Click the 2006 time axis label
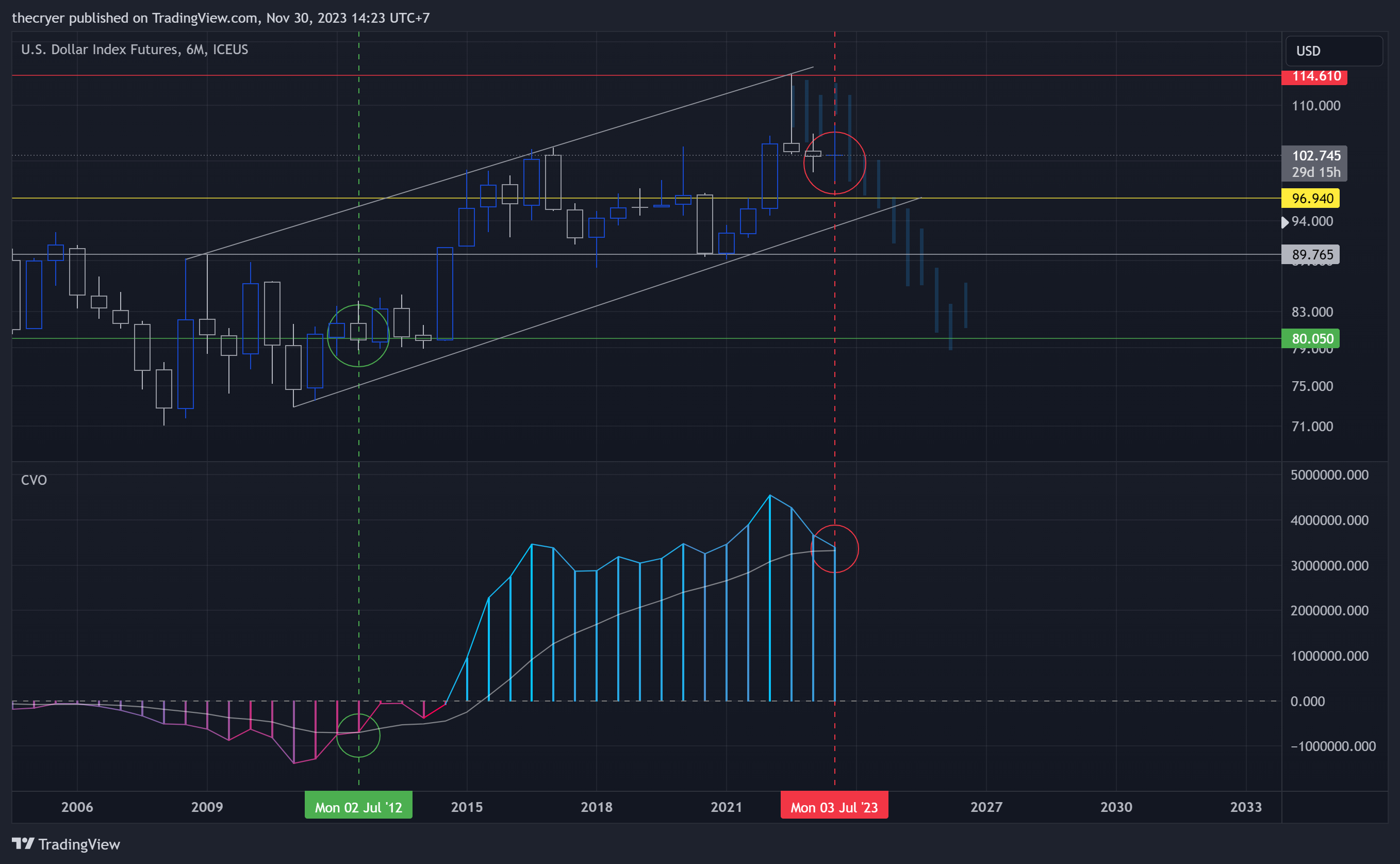 point(77,807)
